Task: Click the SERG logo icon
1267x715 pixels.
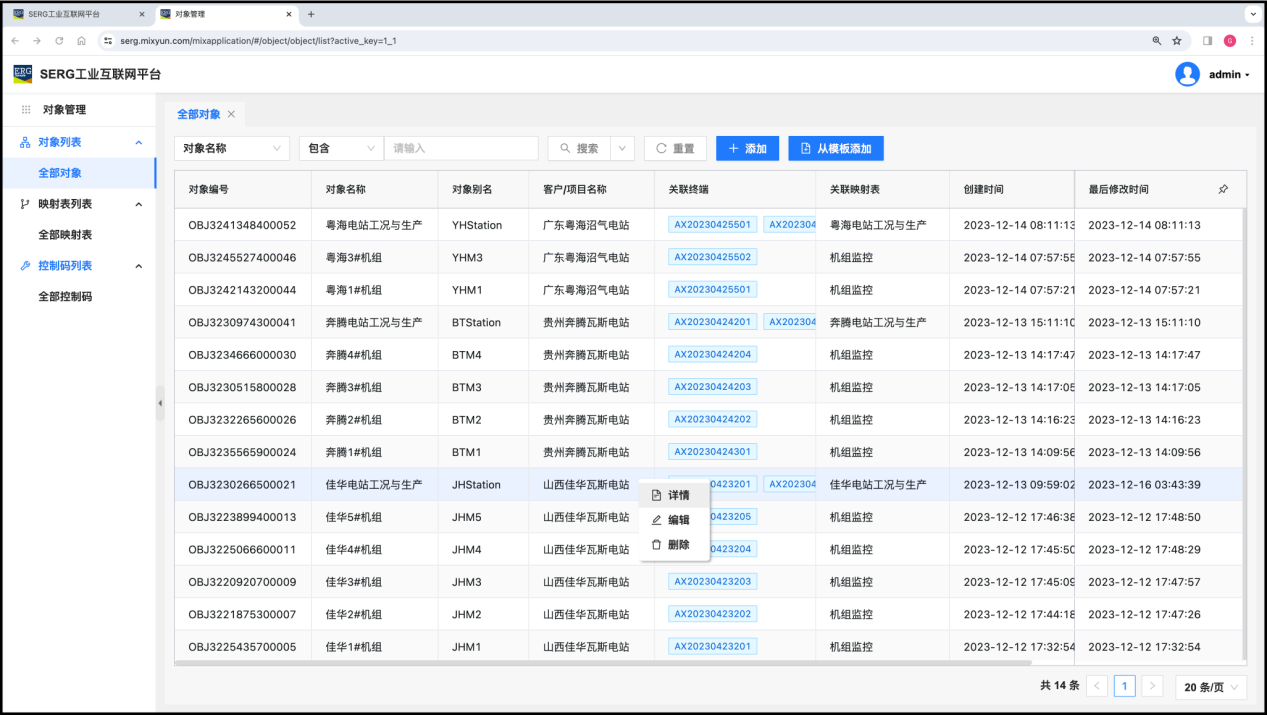Action: pos(22,74)
